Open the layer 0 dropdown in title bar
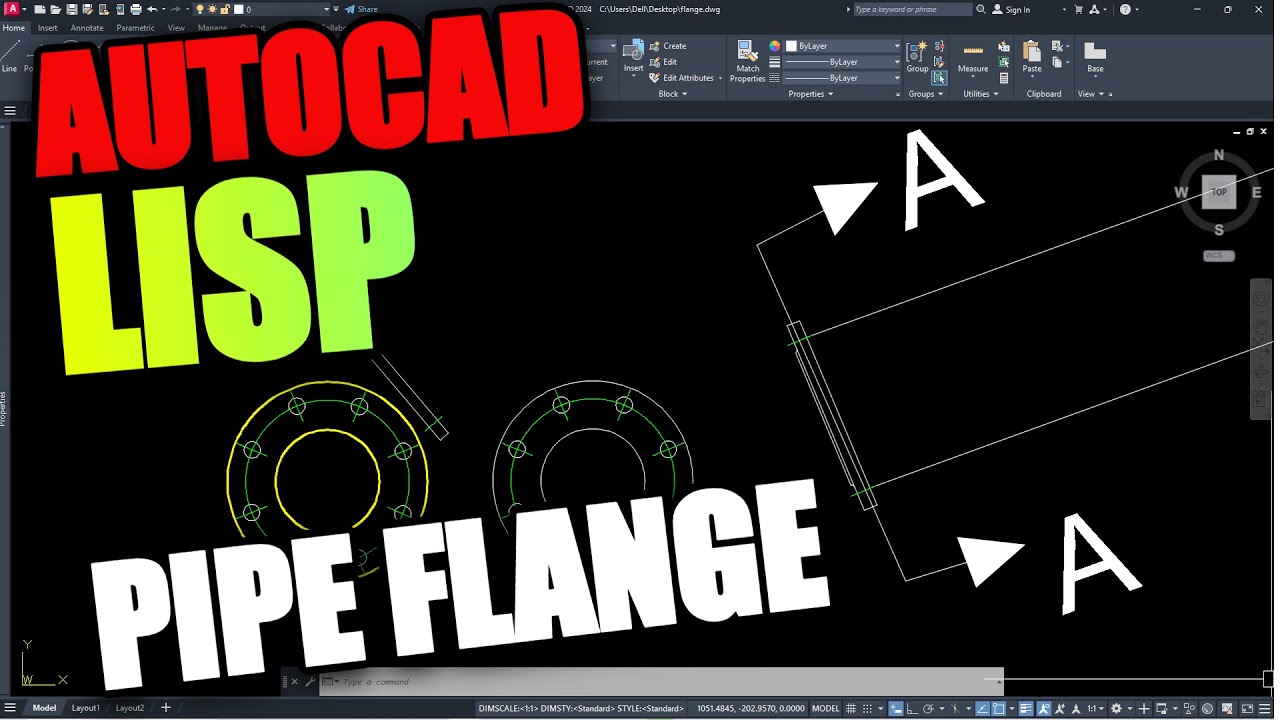Image resolution: width=1280 pixels, height=720 pixels. [326, 9]
